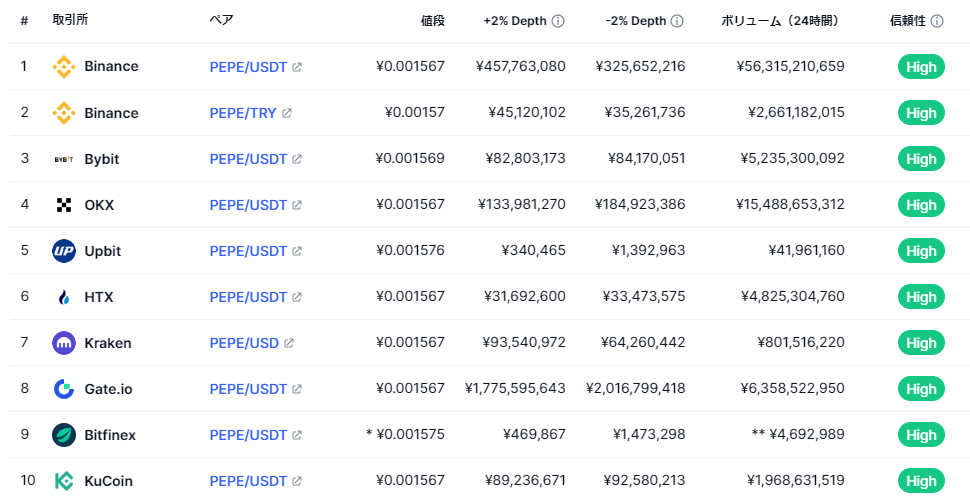The width and height of the screenshot is (970, 500).
Task: Click the volume ¥801,516,220
Action: (x=801, y=342)
